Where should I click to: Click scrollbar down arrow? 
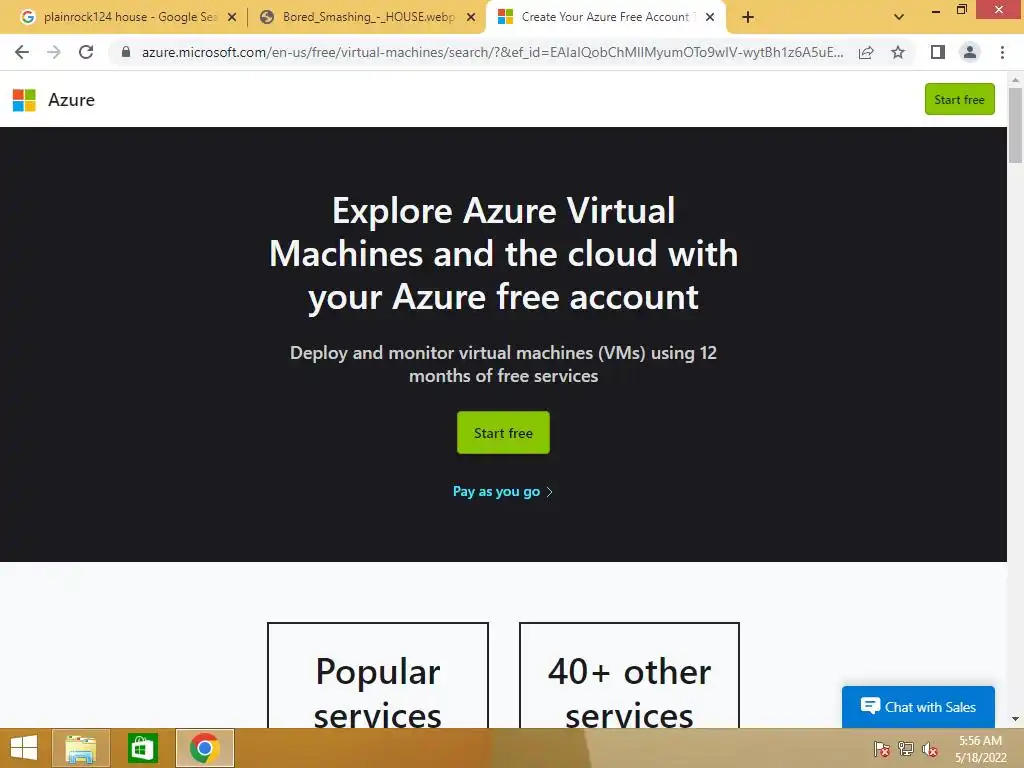(x=1015, y=719)
